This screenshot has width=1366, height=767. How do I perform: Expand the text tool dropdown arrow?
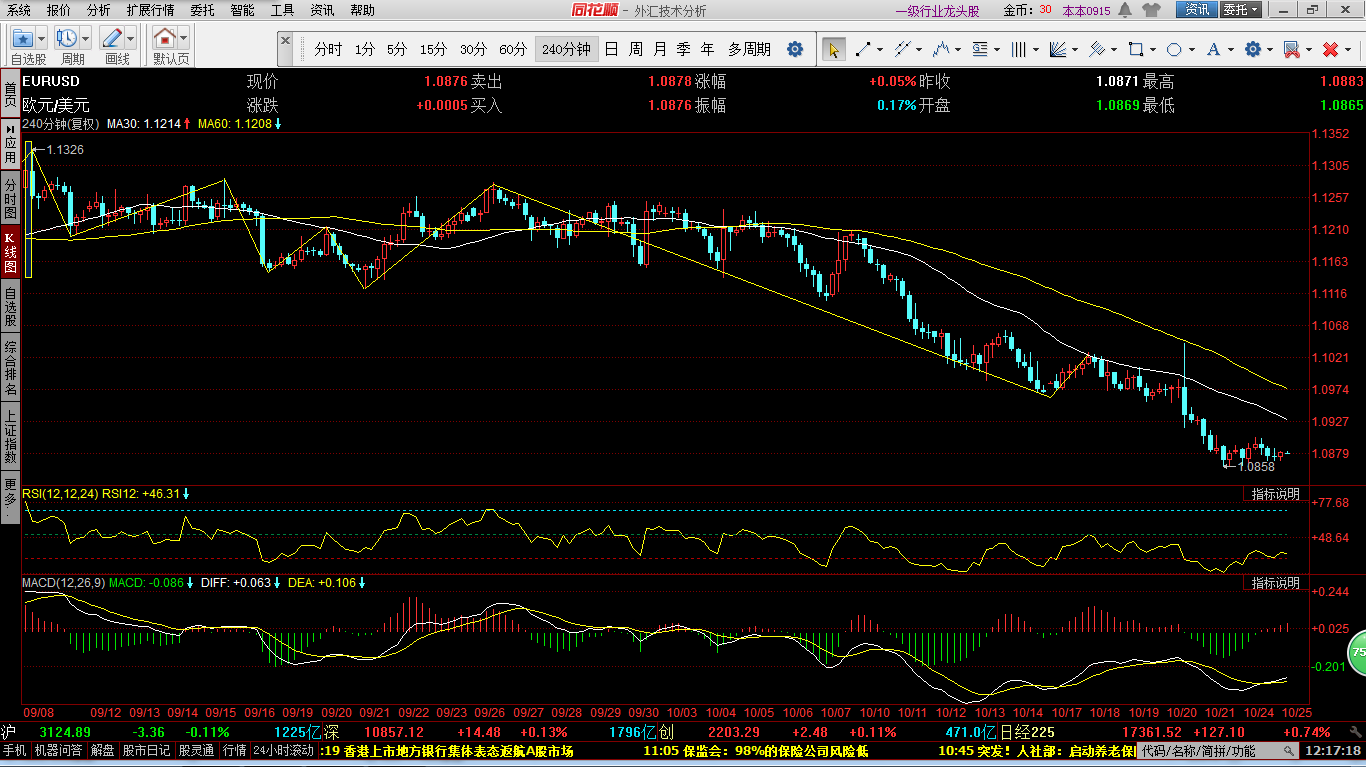1230,49
